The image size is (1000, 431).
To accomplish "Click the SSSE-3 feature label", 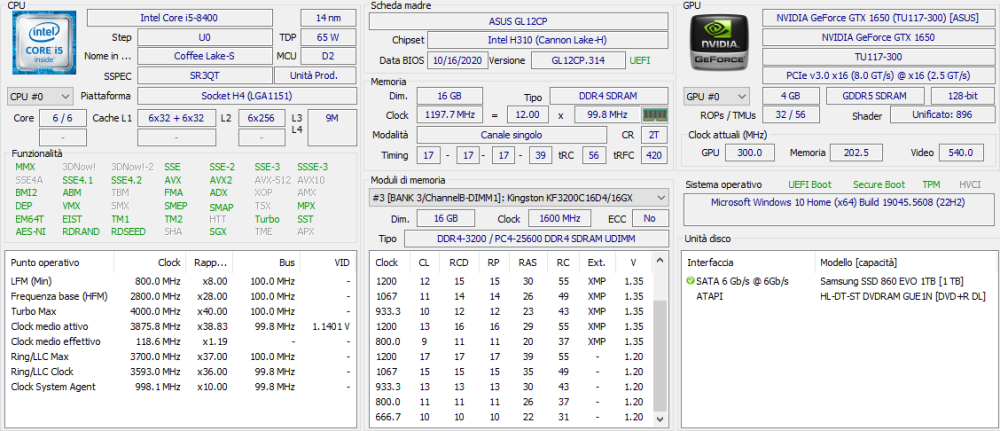I will 312,167.
